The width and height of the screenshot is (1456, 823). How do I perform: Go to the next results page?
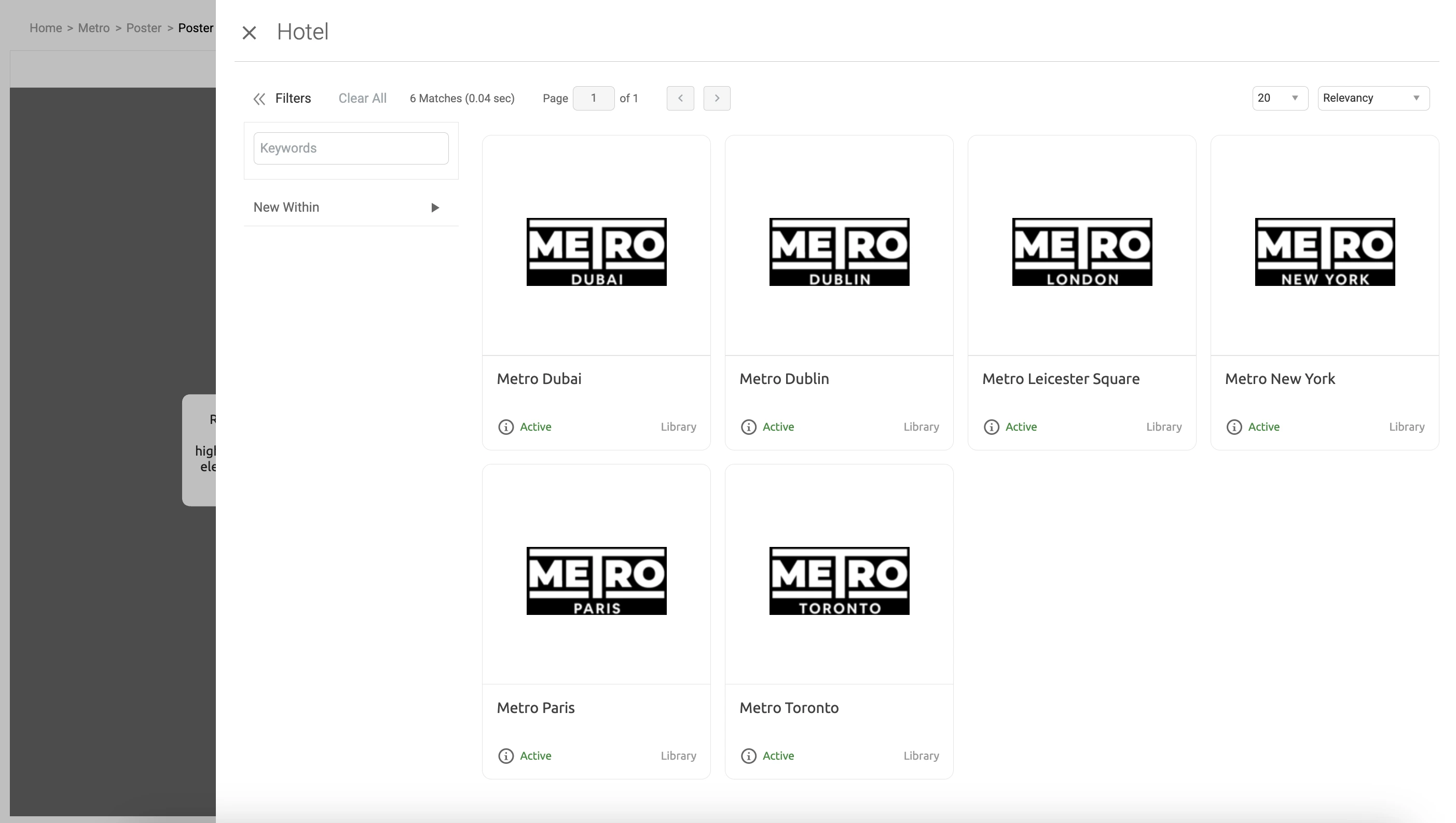[717, 99]
